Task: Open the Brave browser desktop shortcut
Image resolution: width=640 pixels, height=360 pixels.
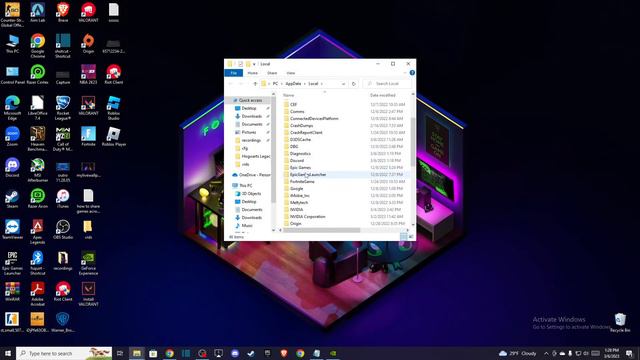Action: coord(63,12)
